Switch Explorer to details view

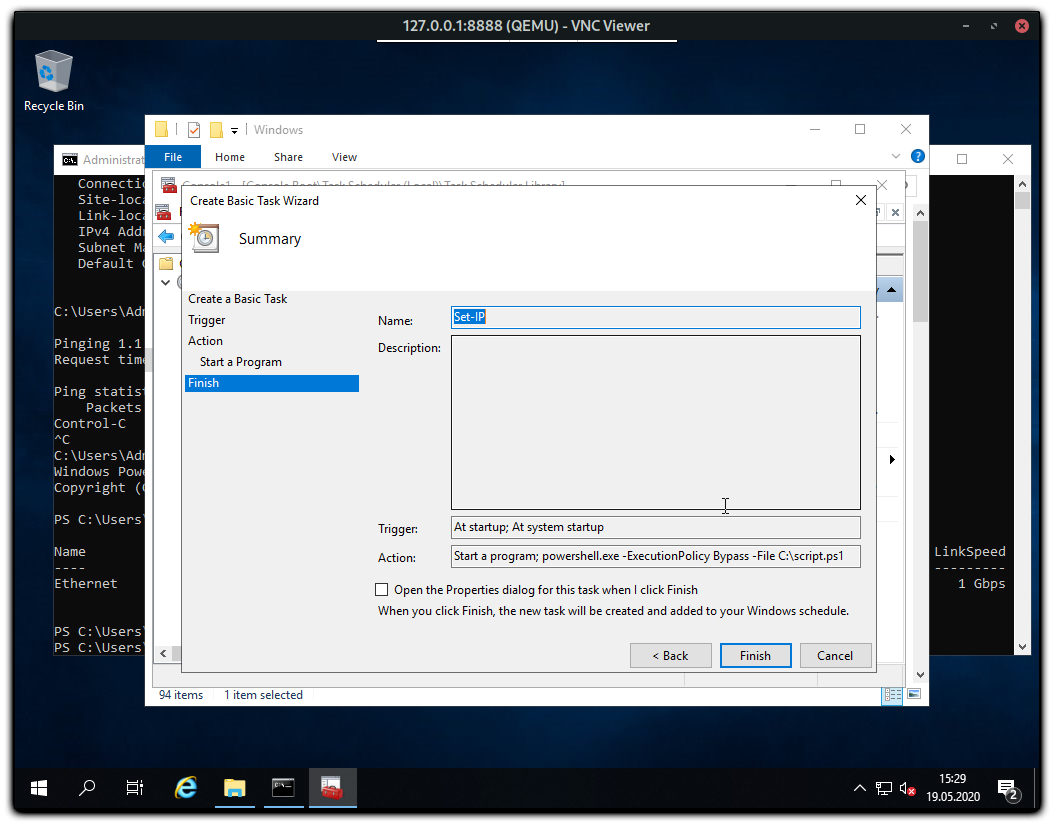point(890,695)
